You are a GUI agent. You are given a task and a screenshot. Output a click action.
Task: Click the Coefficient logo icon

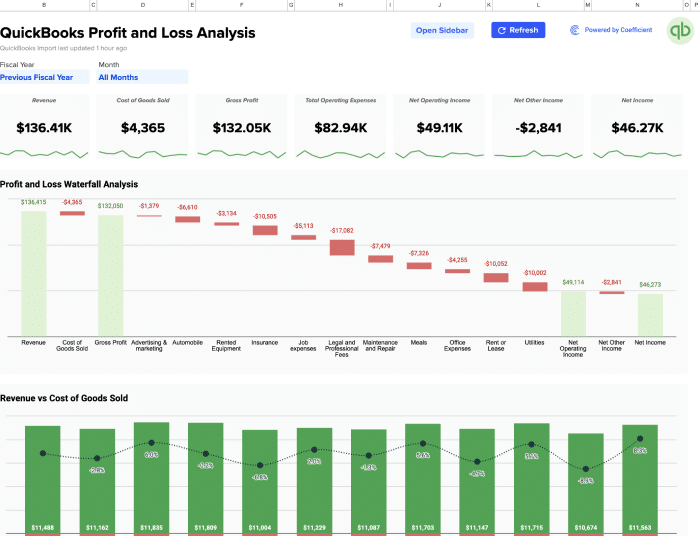(575, 30)
